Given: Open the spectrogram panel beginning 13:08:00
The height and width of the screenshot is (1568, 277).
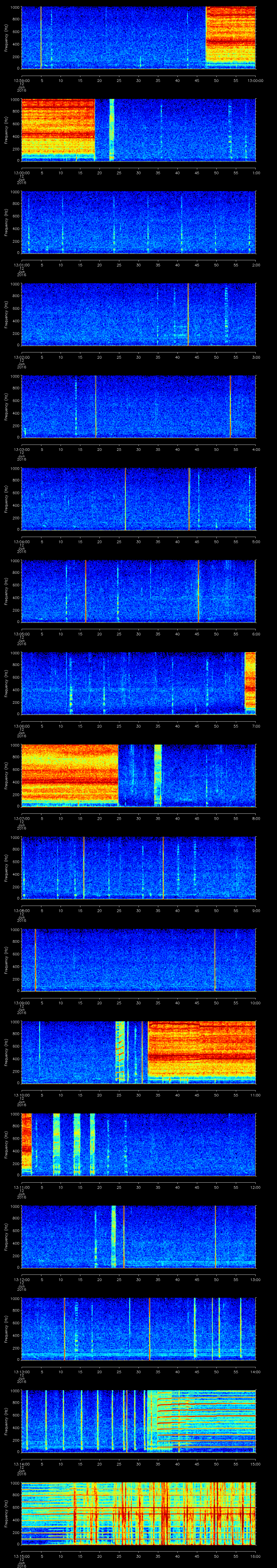Looking at the screenshot, I should [x=138, y=868].
